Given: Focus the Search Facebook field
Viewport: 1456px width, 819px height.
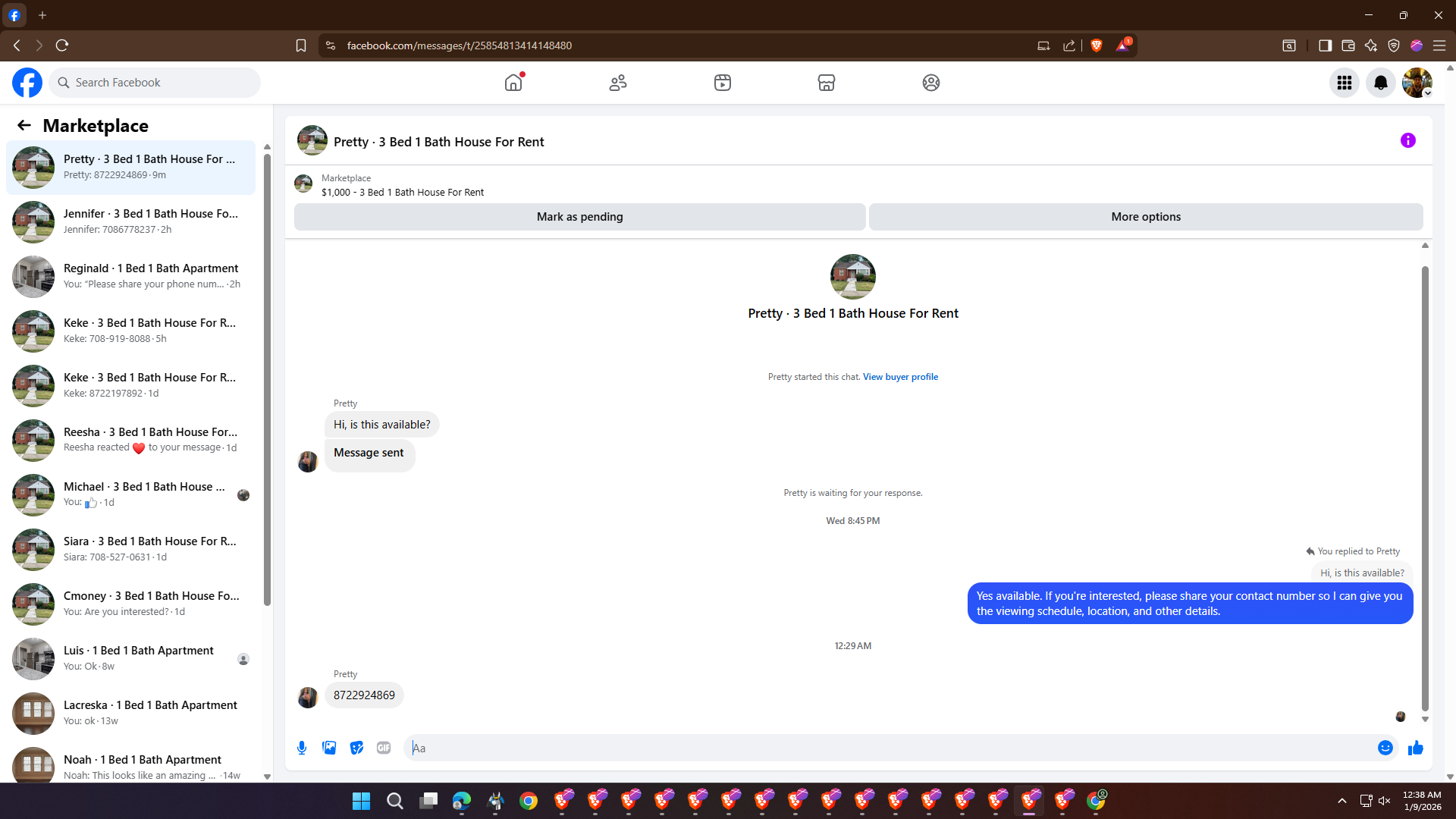Looking at the screenshot, I should click(155, 83).
